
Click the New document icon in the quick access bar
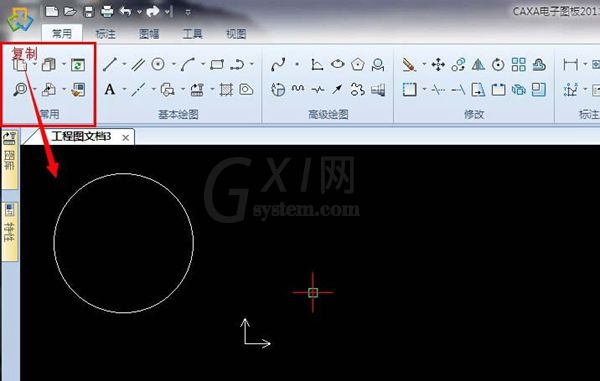click(x=51, y=11)
